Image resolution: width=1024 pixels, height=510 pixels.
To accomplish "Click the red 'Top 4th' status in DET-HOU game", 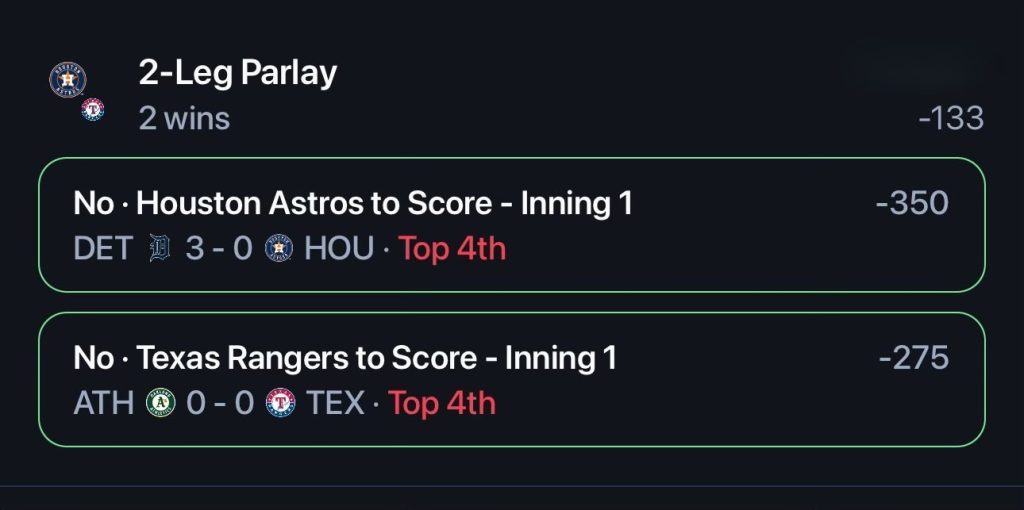I will (452, 249).
